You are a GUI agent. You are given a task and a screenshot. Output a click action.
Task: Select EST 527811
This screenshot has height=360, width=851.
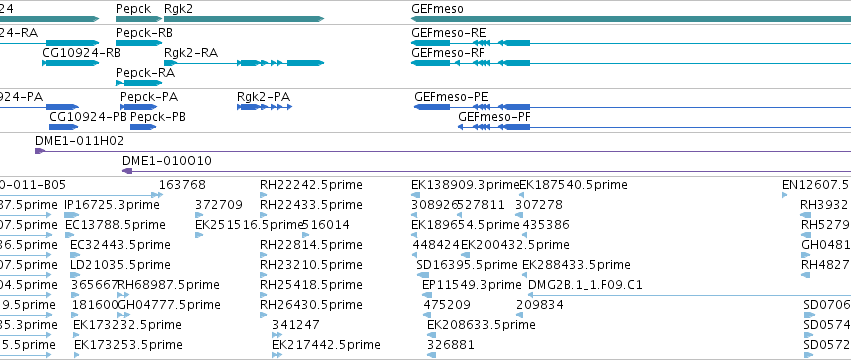481,205
